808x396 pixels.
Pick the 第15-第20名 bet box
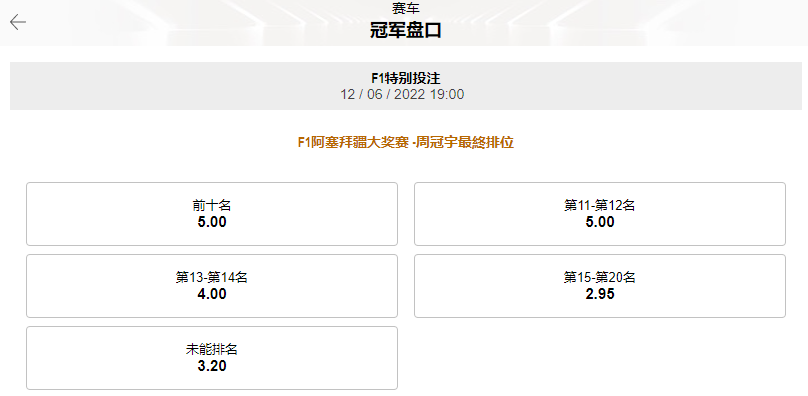click(600, 286)
